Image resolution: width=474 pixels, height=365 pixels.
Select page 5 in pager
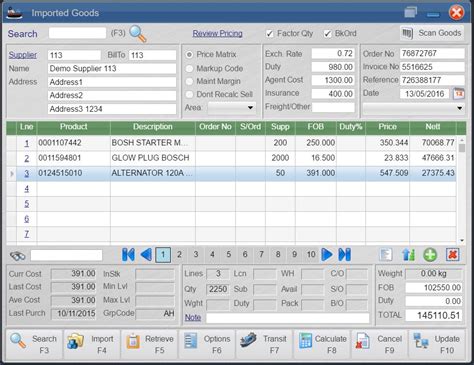229,255
